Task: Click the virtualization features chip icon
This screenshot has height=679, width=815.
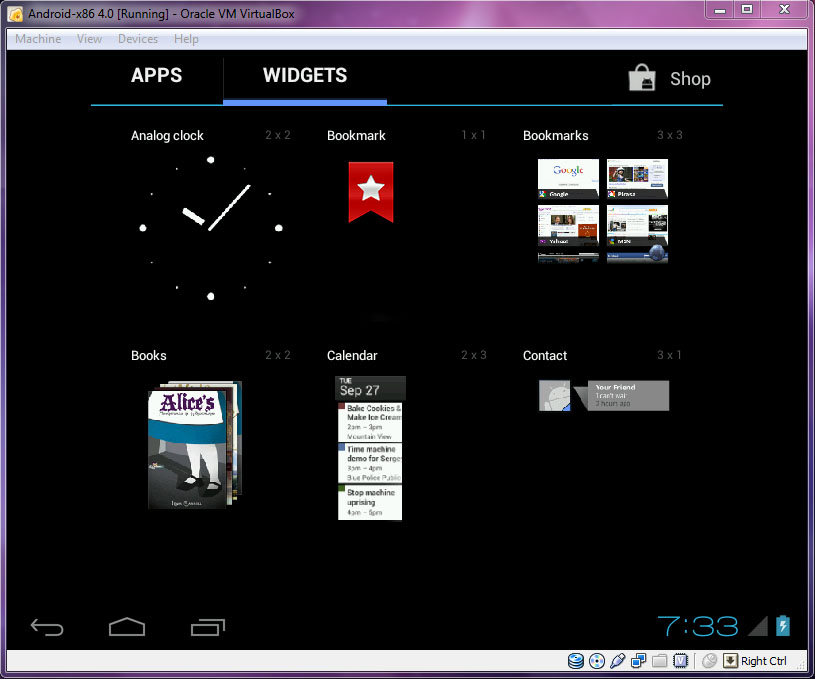Action: (x=680, y=661)
